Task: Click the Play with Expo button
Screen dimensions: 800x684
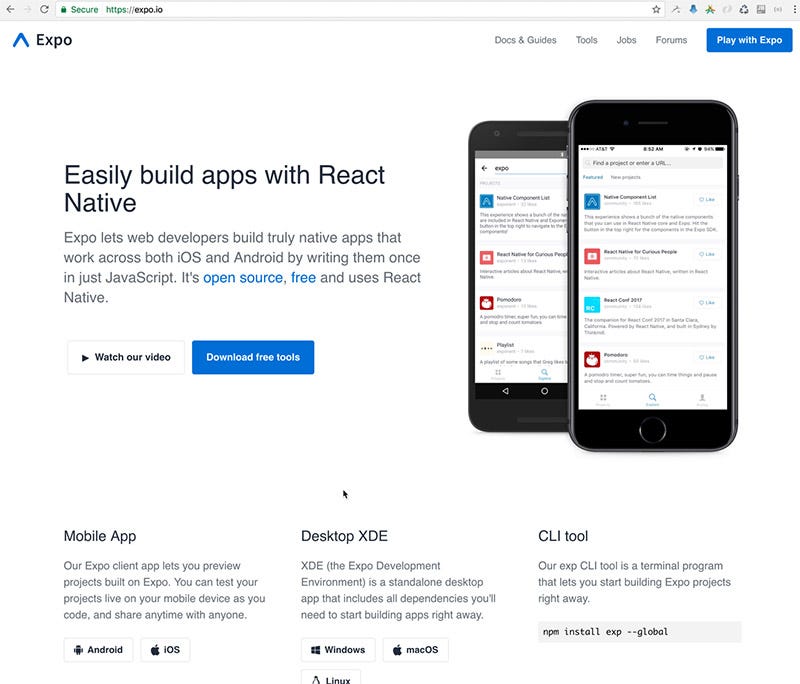Action: (x=748, y=40)
